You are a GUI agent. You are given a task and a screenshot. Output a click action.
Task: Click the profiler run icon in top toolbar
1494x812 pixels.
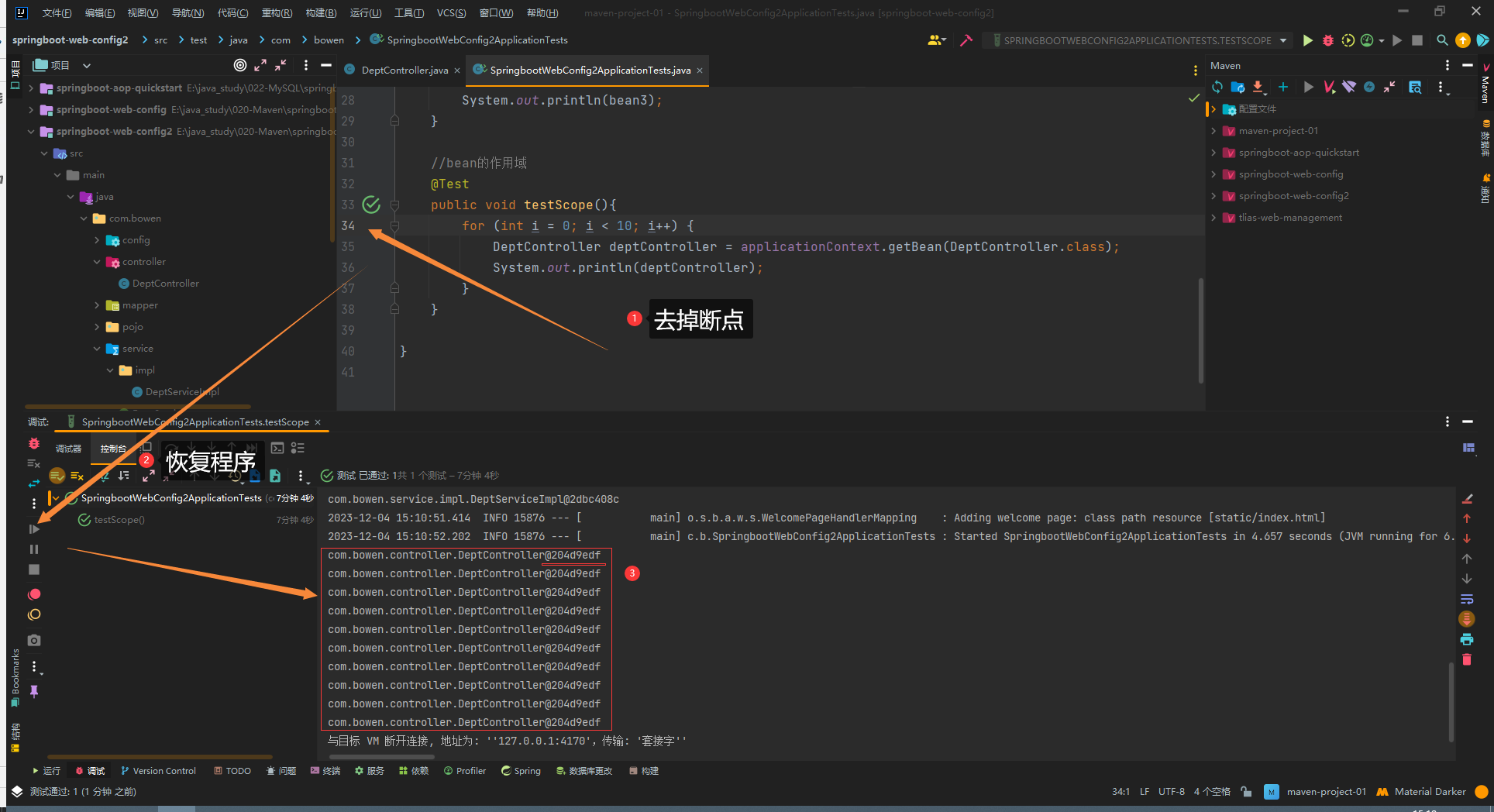click(x=1368, y=40)
